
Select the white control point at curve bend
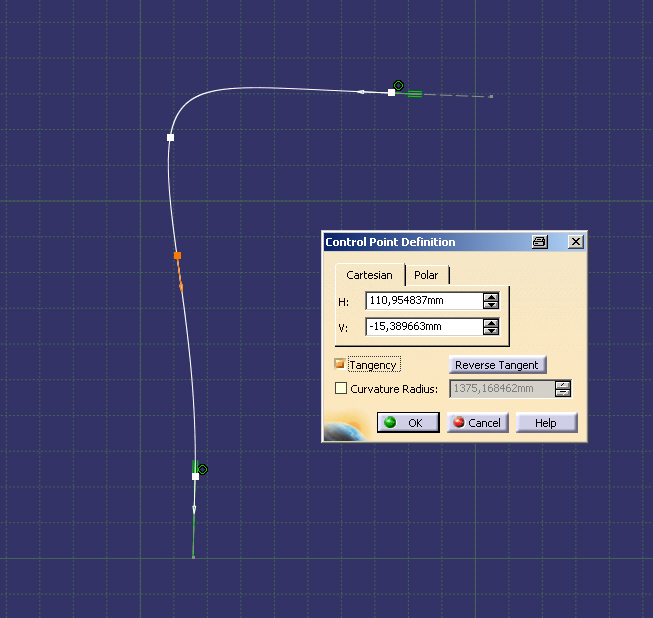coord(170,137)
